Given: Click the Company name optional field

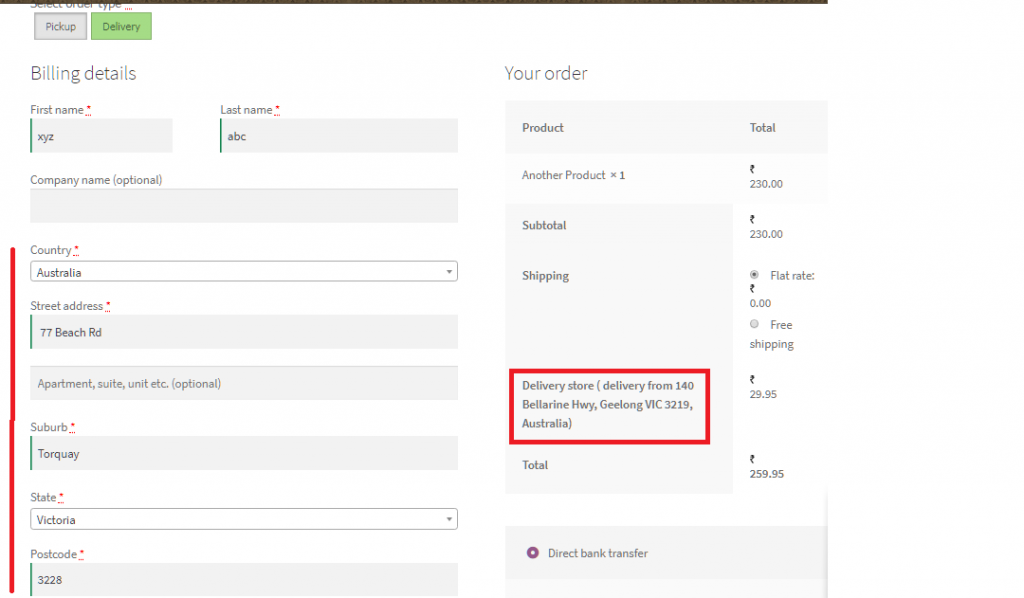Looking at the screenshot, I should [244, 205].
